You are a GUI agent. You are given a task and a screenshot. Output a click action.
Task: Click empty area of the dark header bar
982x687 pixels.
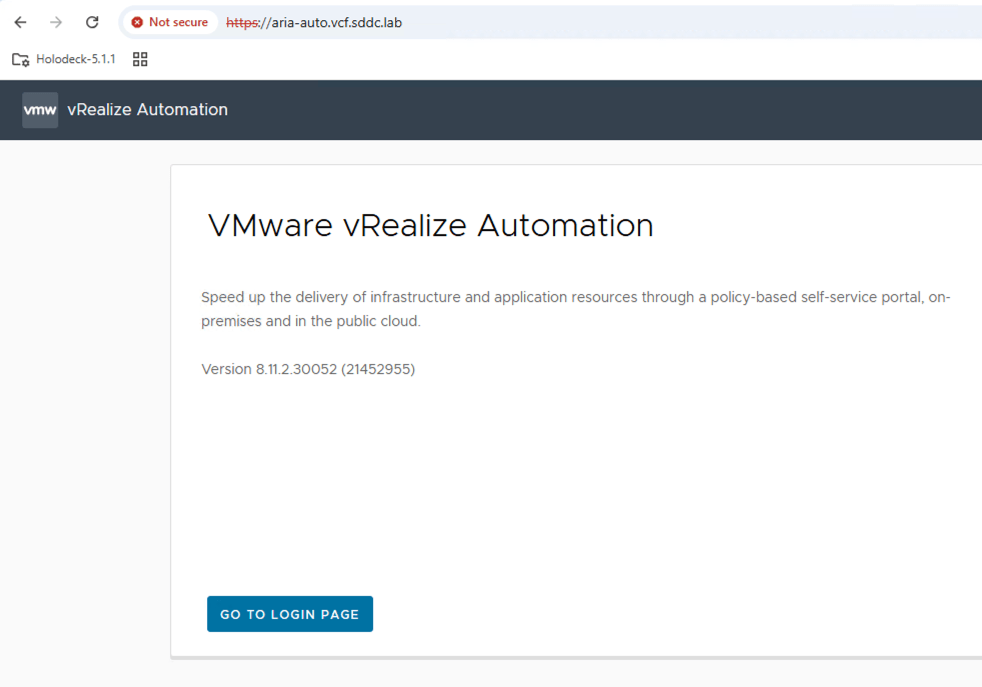click(x=600, y=110)
